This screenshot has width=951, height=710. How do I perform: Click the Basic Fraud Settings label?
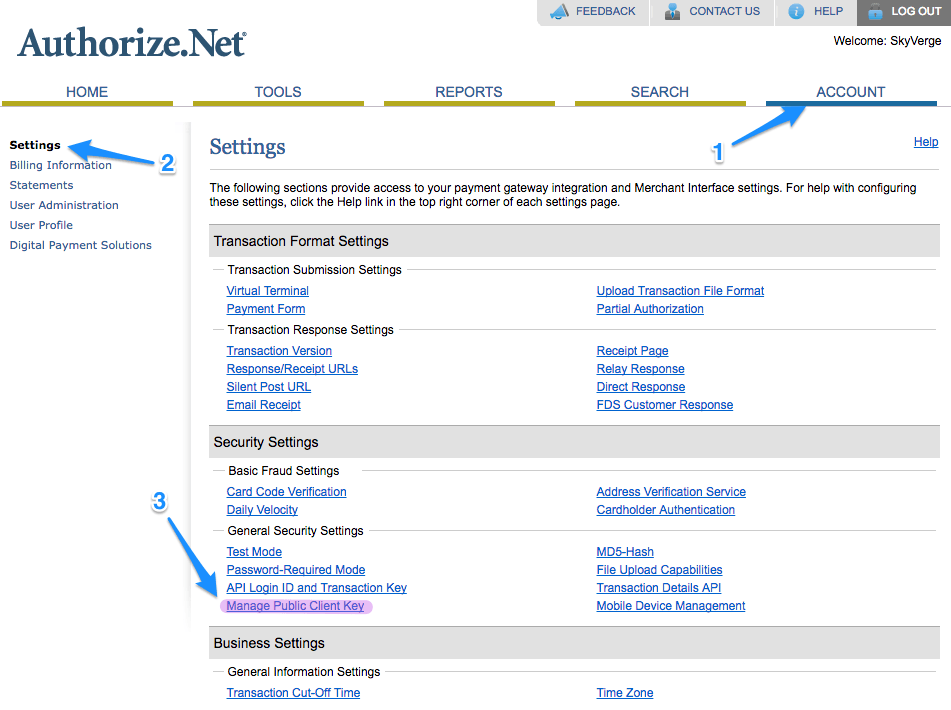(x=283, y=471)
